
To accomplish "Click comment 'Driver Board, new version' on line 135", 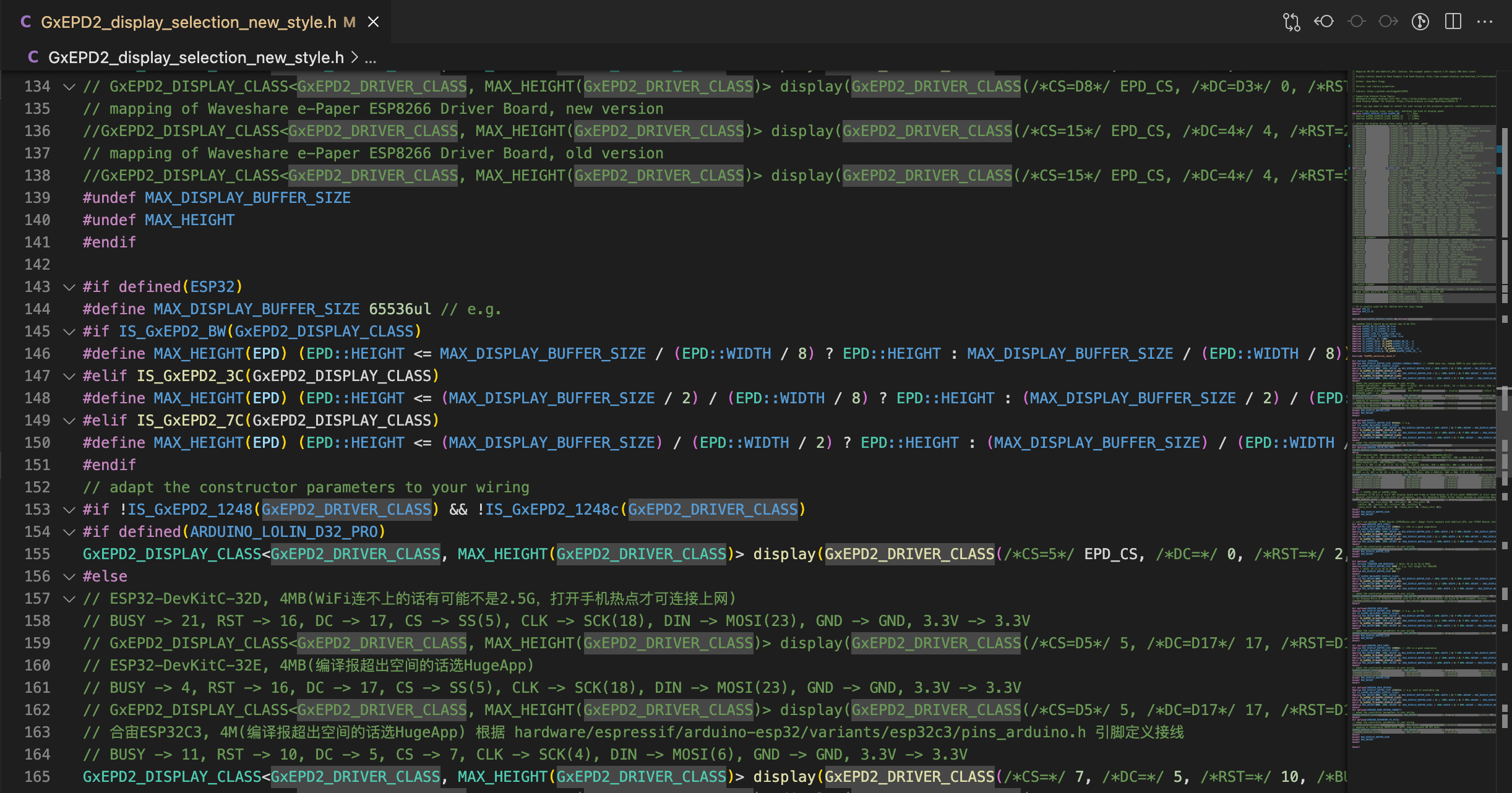I will click(x=552, y=109).
